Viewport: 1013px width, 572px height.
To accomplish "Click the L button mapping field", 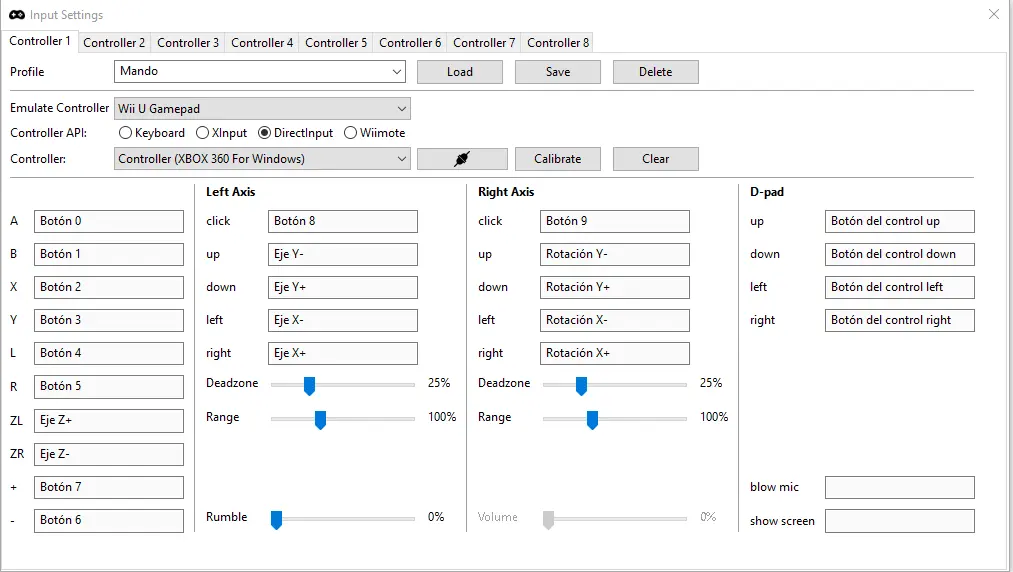I will tap(109, 353).
